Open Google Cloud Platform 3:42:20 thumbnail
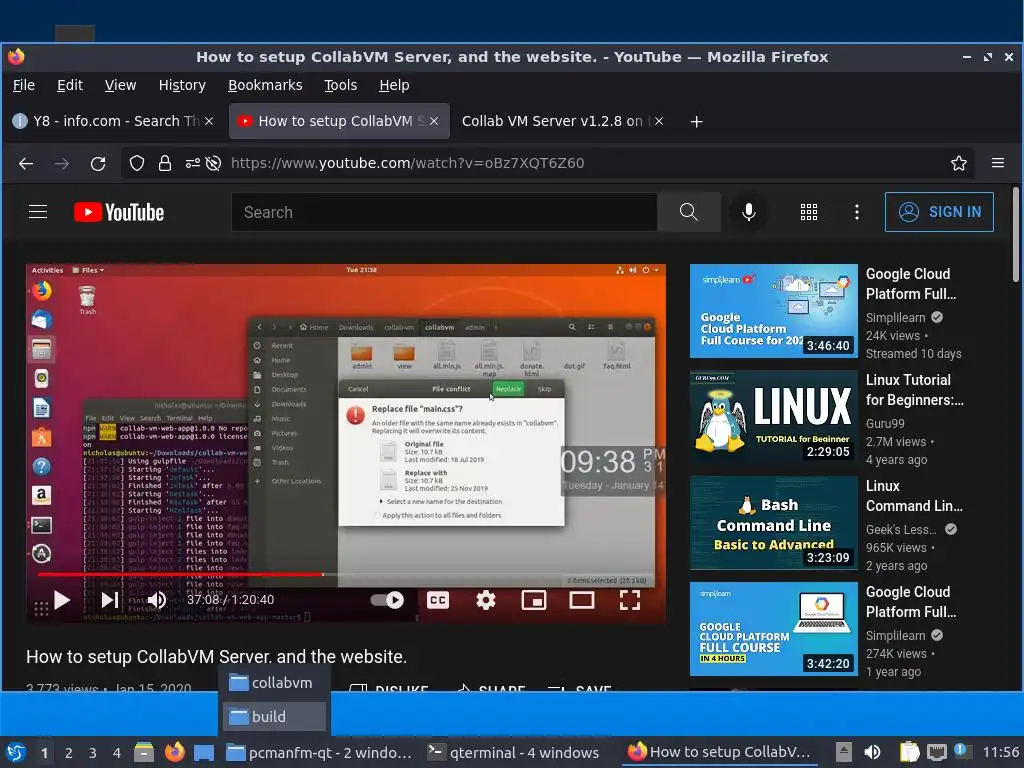The image size is (1024, 768). click(x=774, y=629)
